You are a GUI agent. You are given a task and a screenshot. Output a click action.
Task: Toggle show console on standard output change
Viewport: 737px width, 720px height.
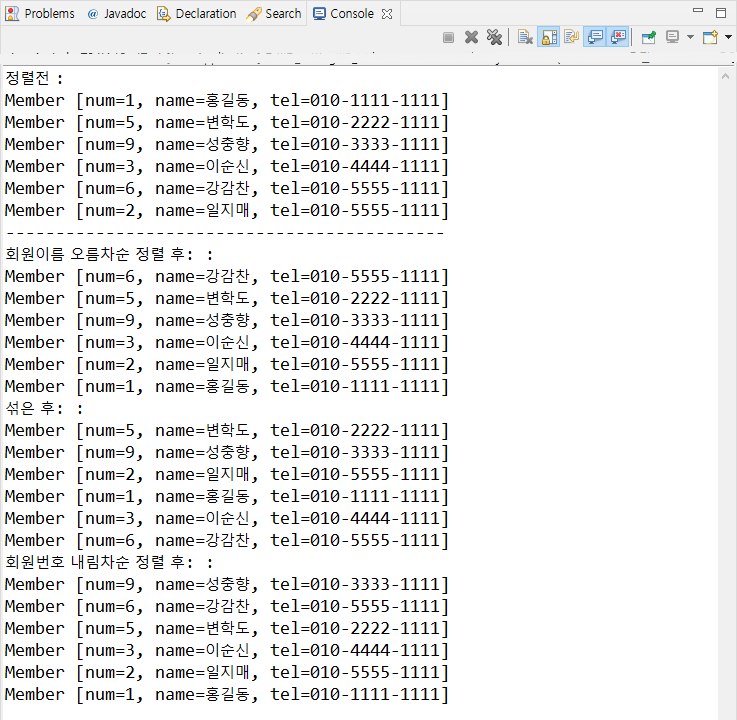click(595, 37)
